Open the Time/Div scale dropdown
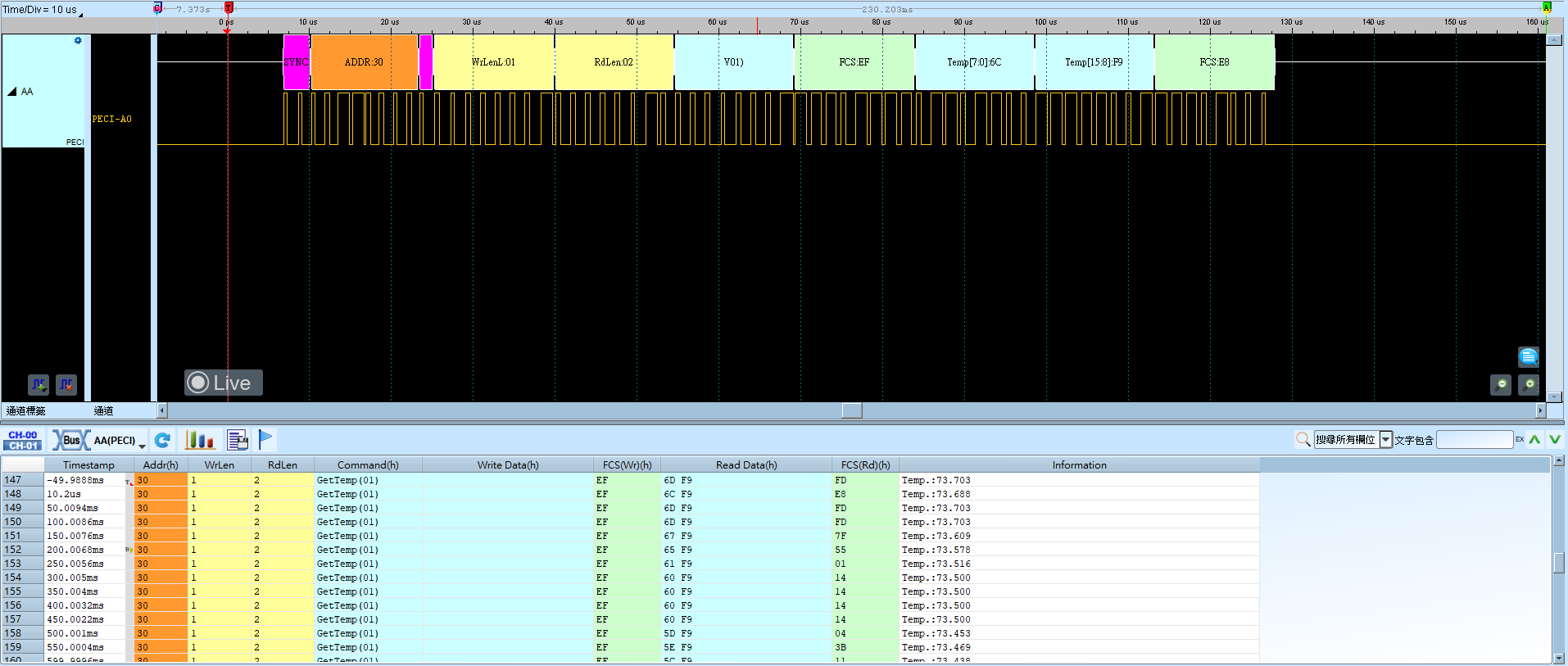Viewport: 1568px width, 666px height. 80,13
